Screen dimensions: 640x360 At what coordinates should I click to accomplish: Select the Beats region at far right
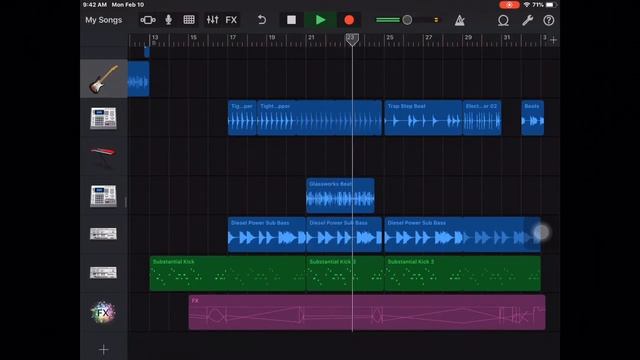click(x=533, y=118)
